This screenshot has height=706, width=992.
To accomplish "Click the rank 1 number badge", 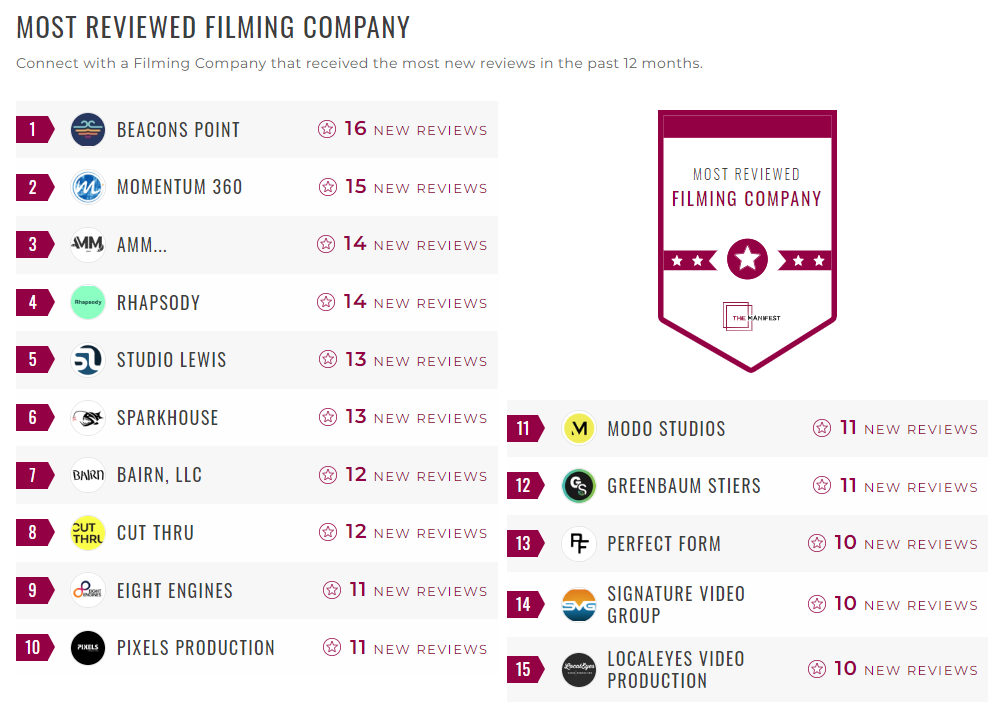I will (x=33, y=130).
